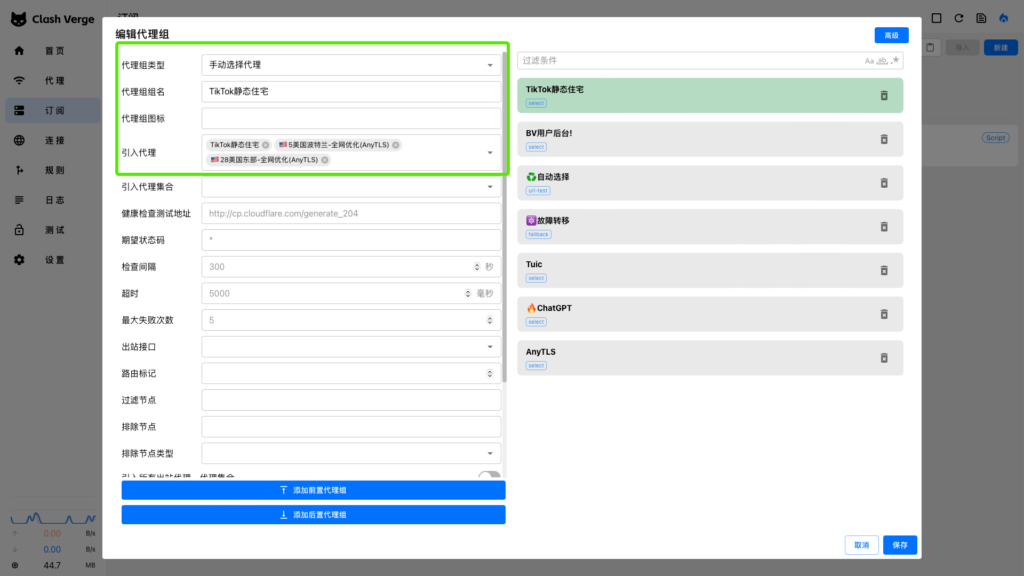Open 规则 page in the sidebar
This screenshot has height=576, width=1024.
coord(53,170)
